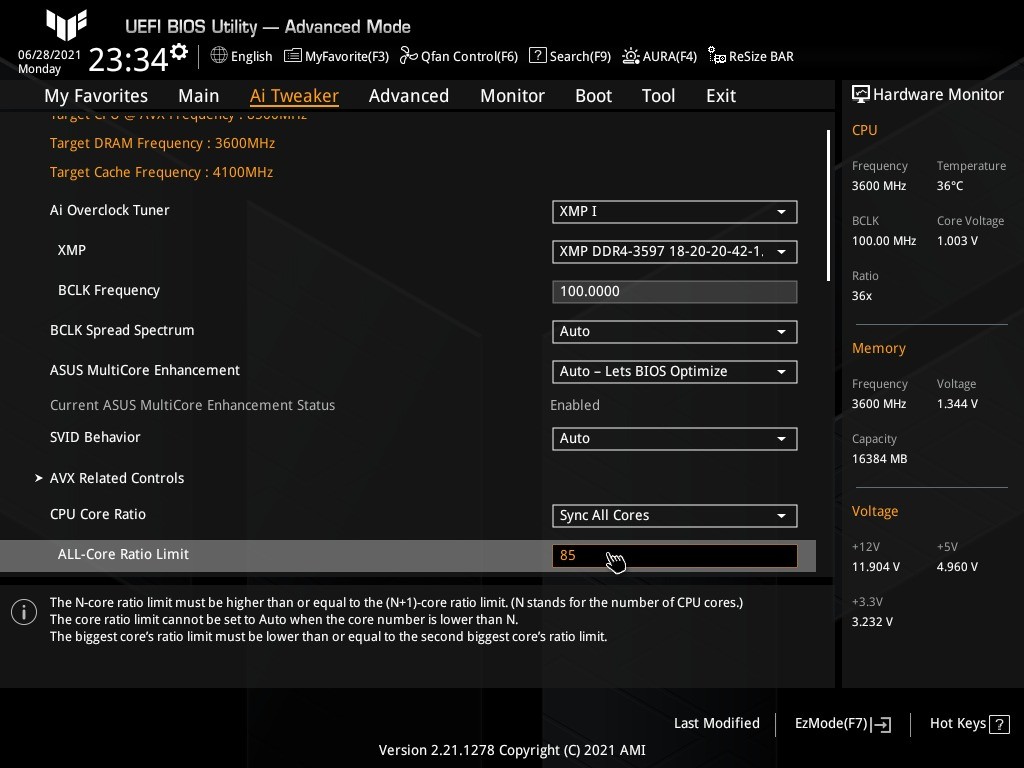Open the Hot Keys help

point(969,723)
